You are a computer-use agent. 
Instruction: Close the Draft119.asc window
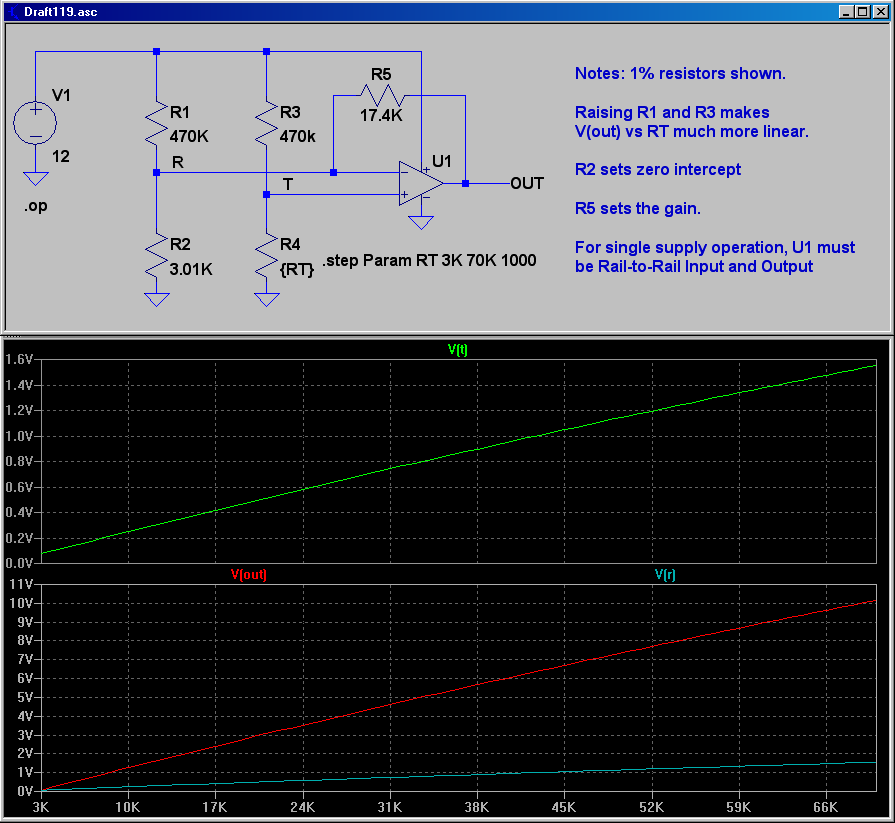click(x=881, y=12)
